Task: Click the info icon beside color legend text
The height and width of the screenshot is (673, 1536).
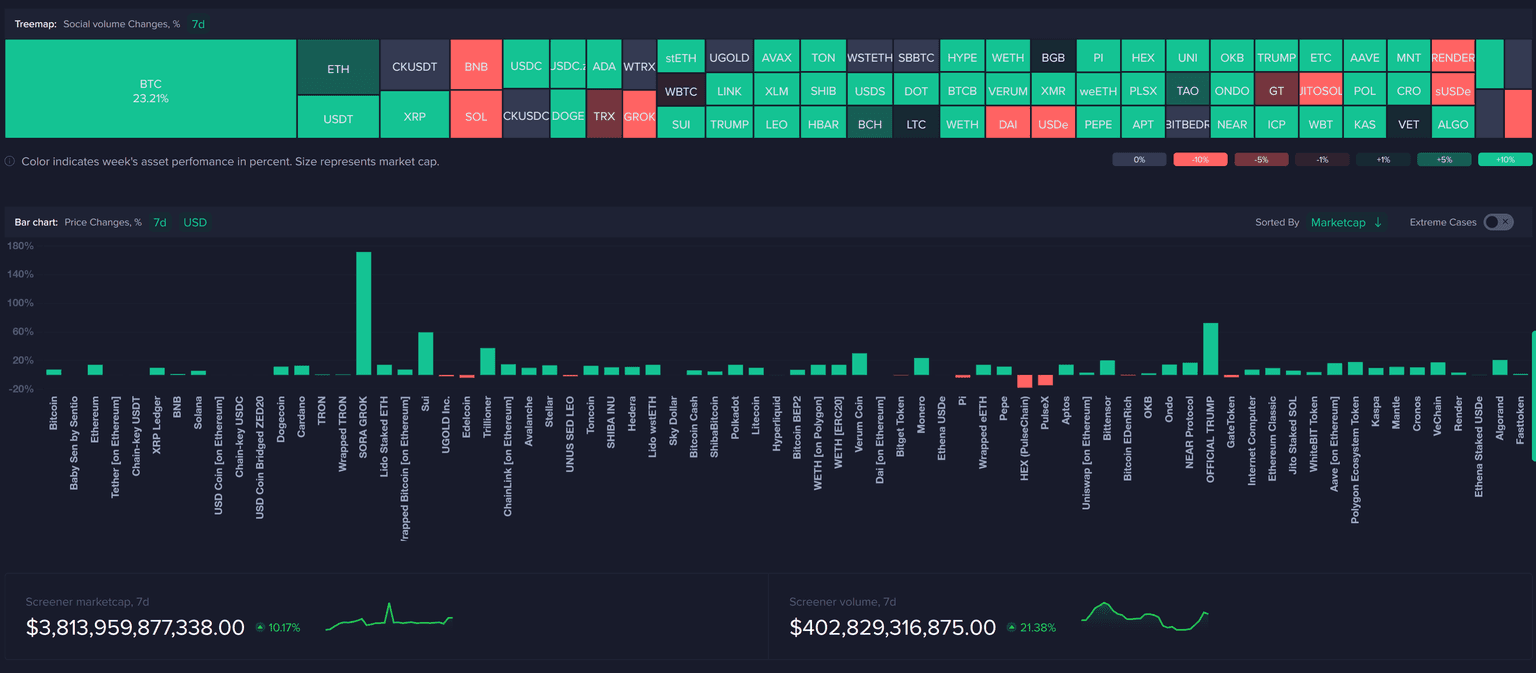Action: click(10, 161)
